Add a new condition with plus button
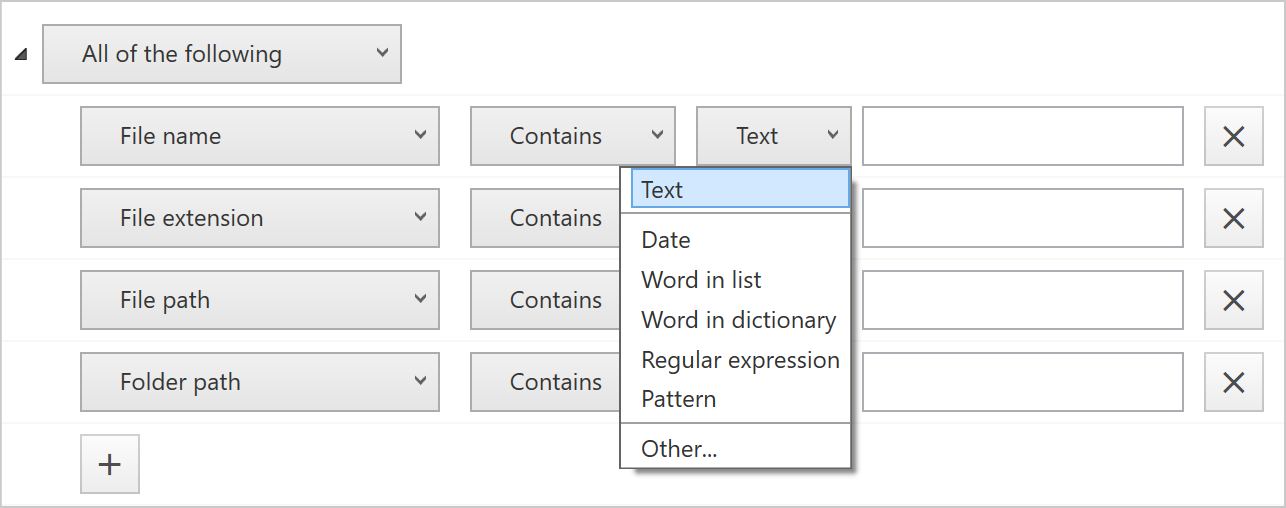 click(x=110, y=464)
